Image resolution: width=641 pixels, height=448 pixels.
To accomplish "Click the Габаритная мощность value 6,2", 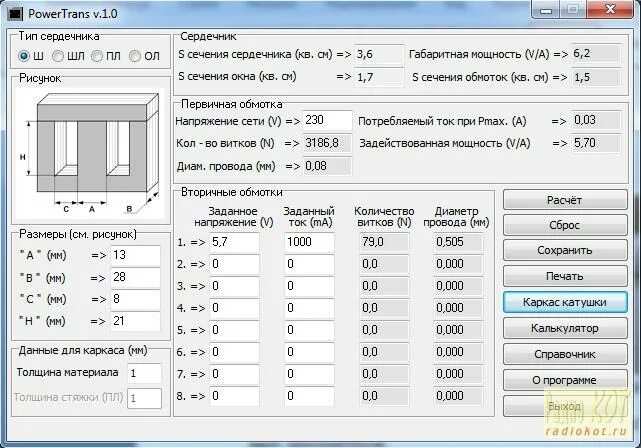I will pos(596,54).
